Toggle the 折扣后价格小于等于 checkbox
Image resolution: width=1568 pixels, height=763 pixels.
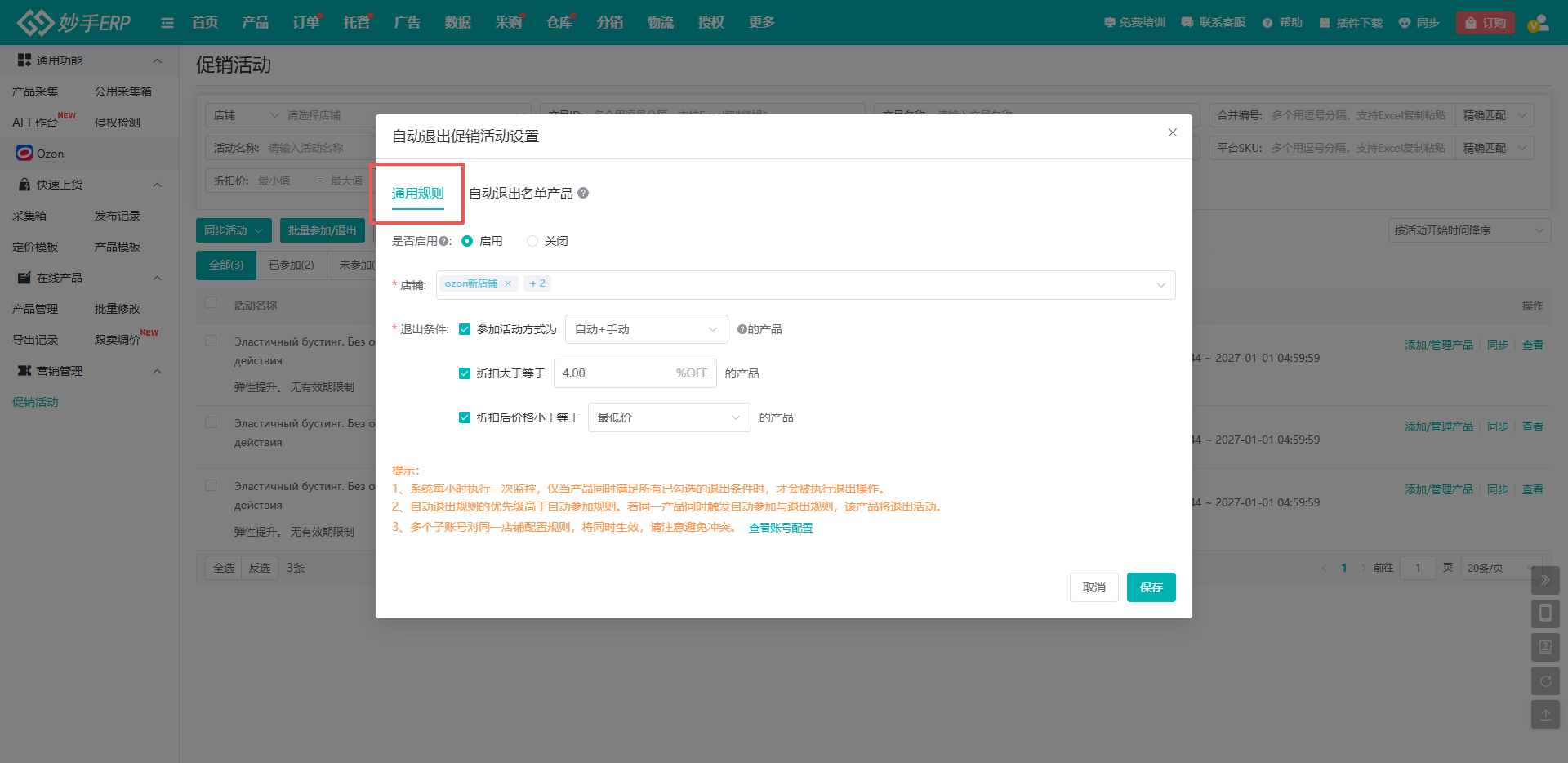point(465,417)
